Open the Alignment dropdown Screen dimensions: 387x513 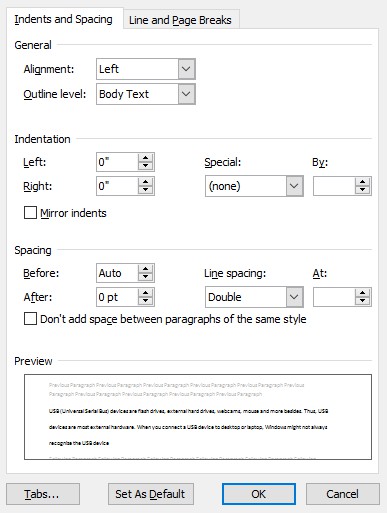pos(186,69)
